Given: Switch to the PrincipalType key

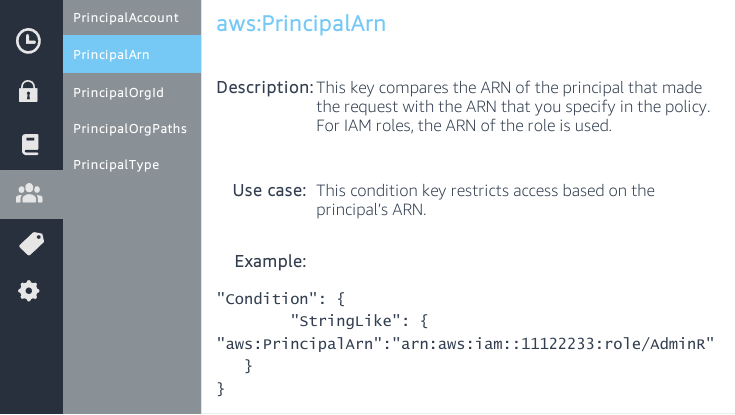Looking at the screenshot, I should [116, 165].
